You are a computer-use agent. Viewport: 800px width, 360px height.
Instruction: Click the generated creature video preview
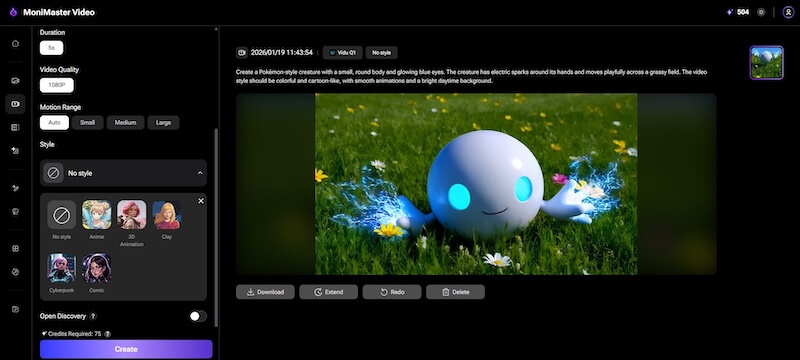pyautogui.click(x=476, y=184)
